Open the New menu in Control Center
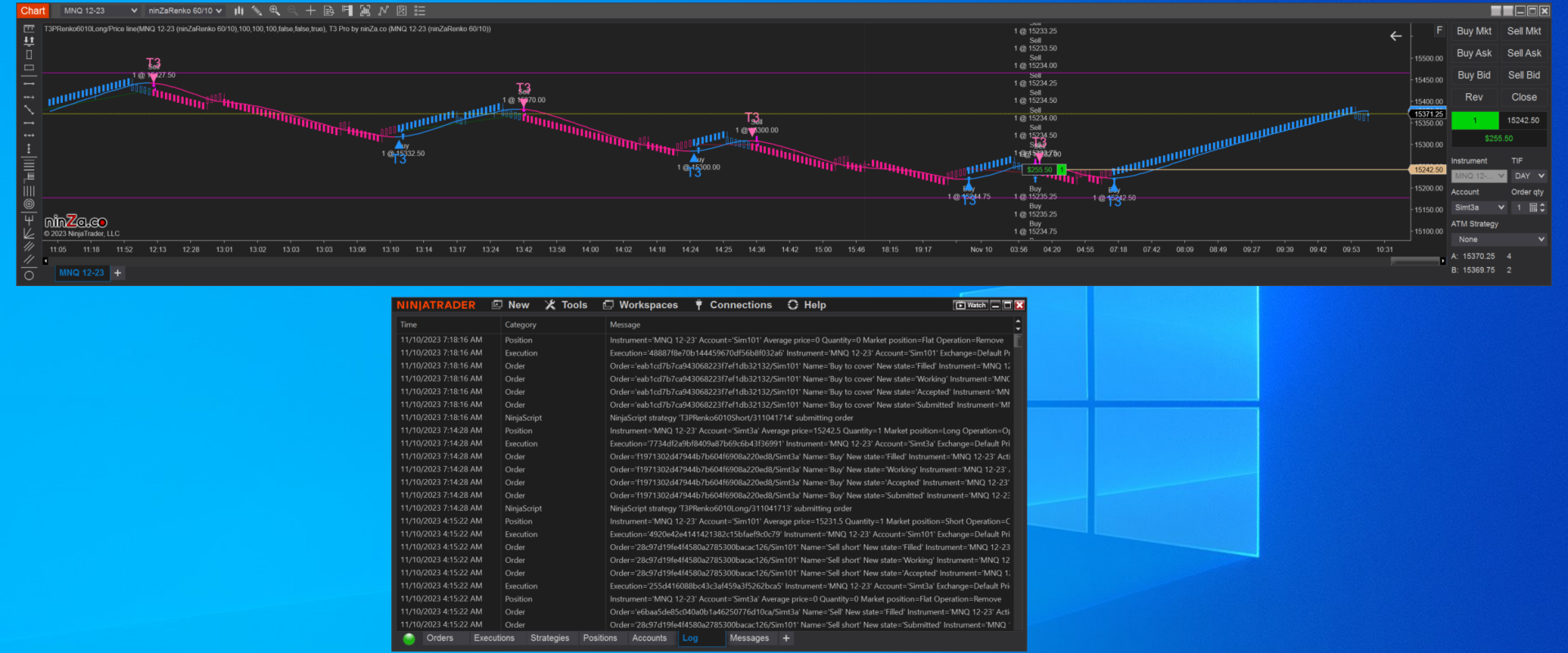The width and height of the screenshot is (1568, 653). click(x=510, y=305)
